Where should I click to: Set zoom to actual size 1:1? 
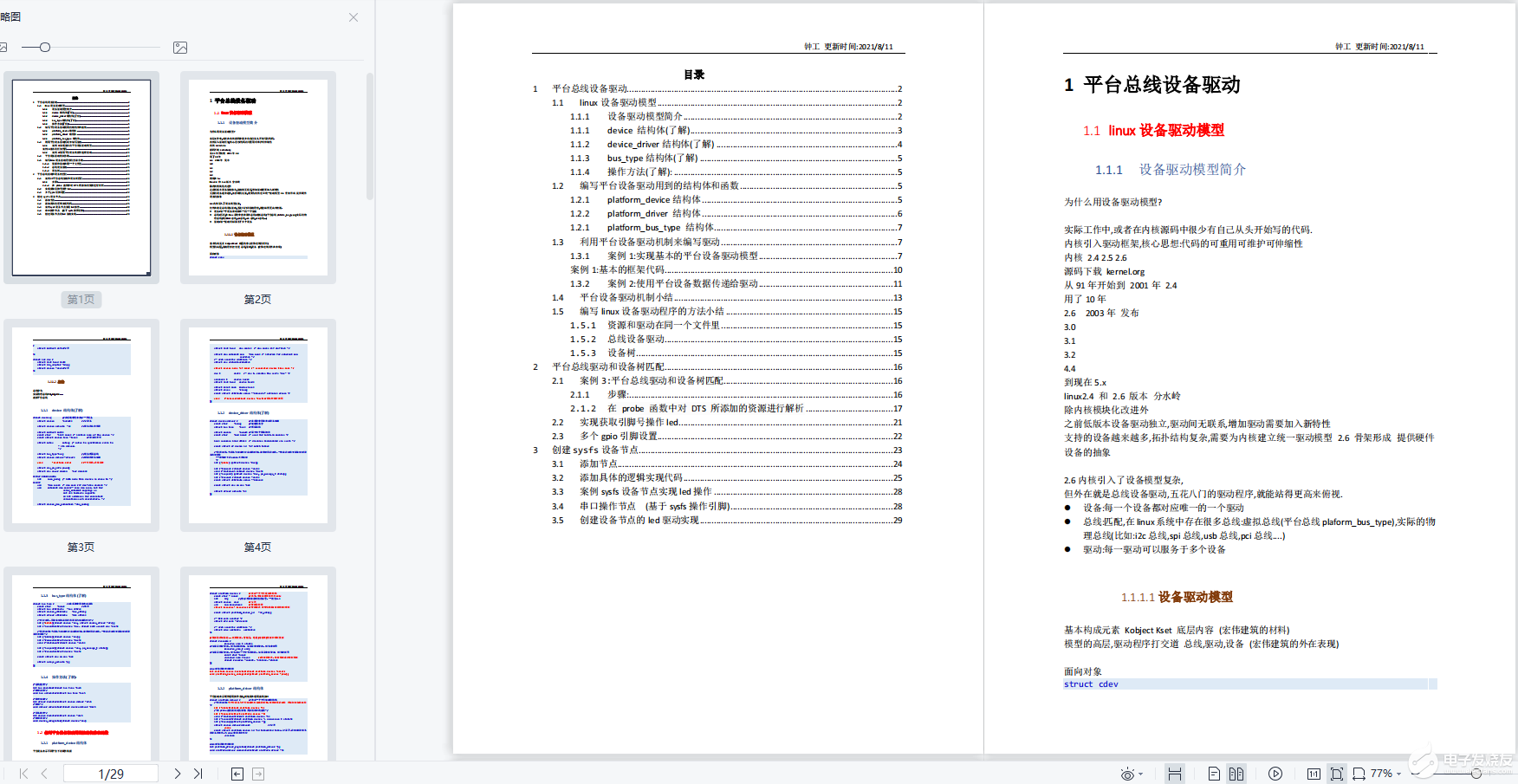pos(1314,774)
